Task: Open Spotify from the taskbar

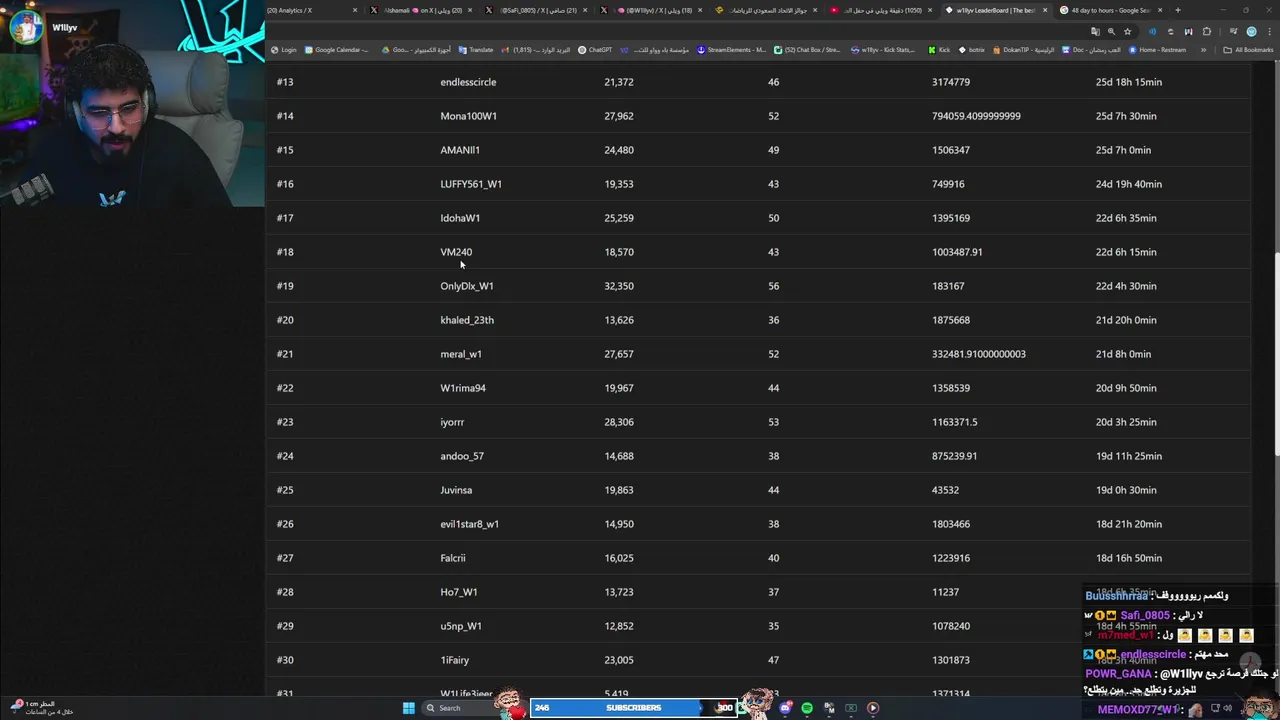Action: point(807,708)
